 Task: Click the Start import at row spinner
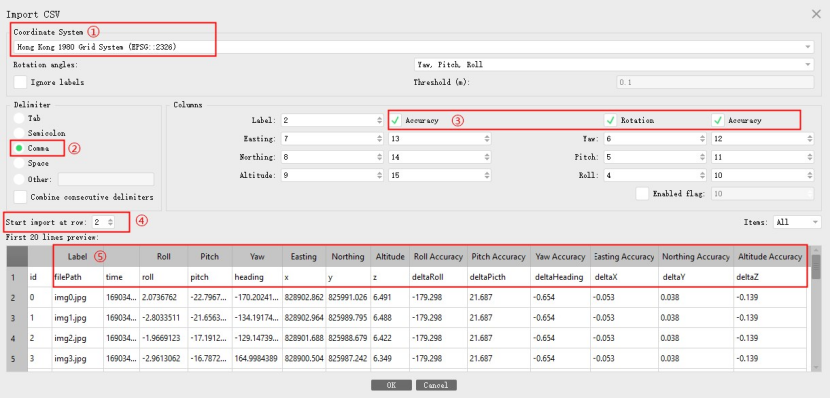tap(102, 222)
